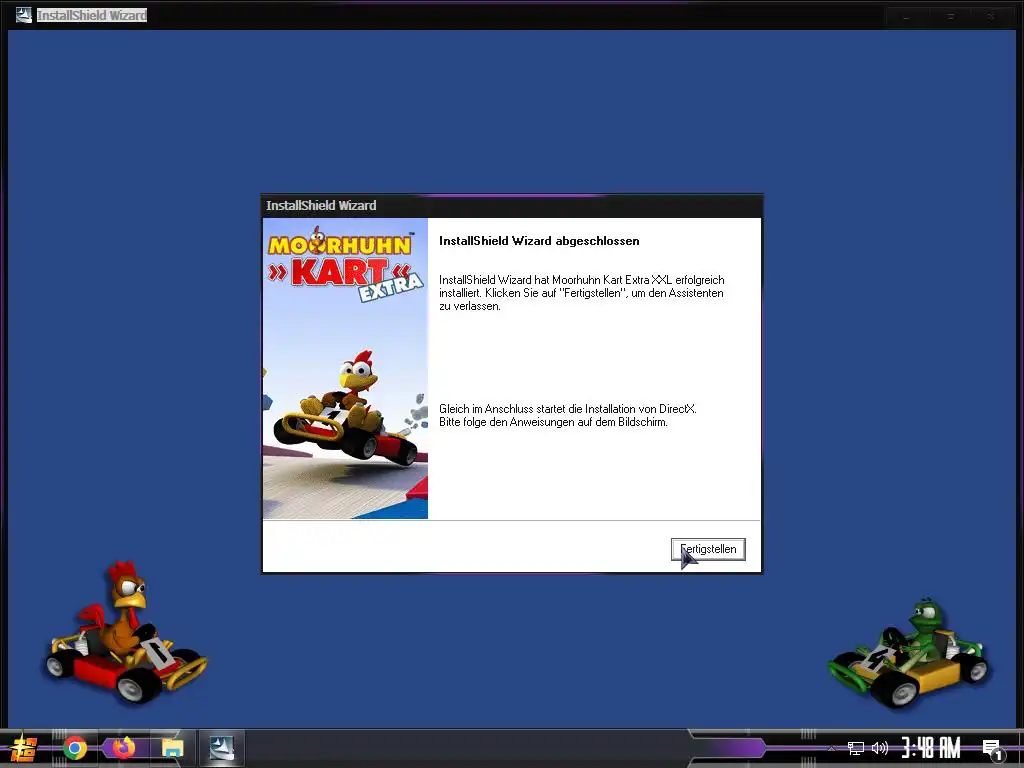Open the notification center with 1 alert
This screenshot has height=768, width=1024.
[x=991, y=749]
